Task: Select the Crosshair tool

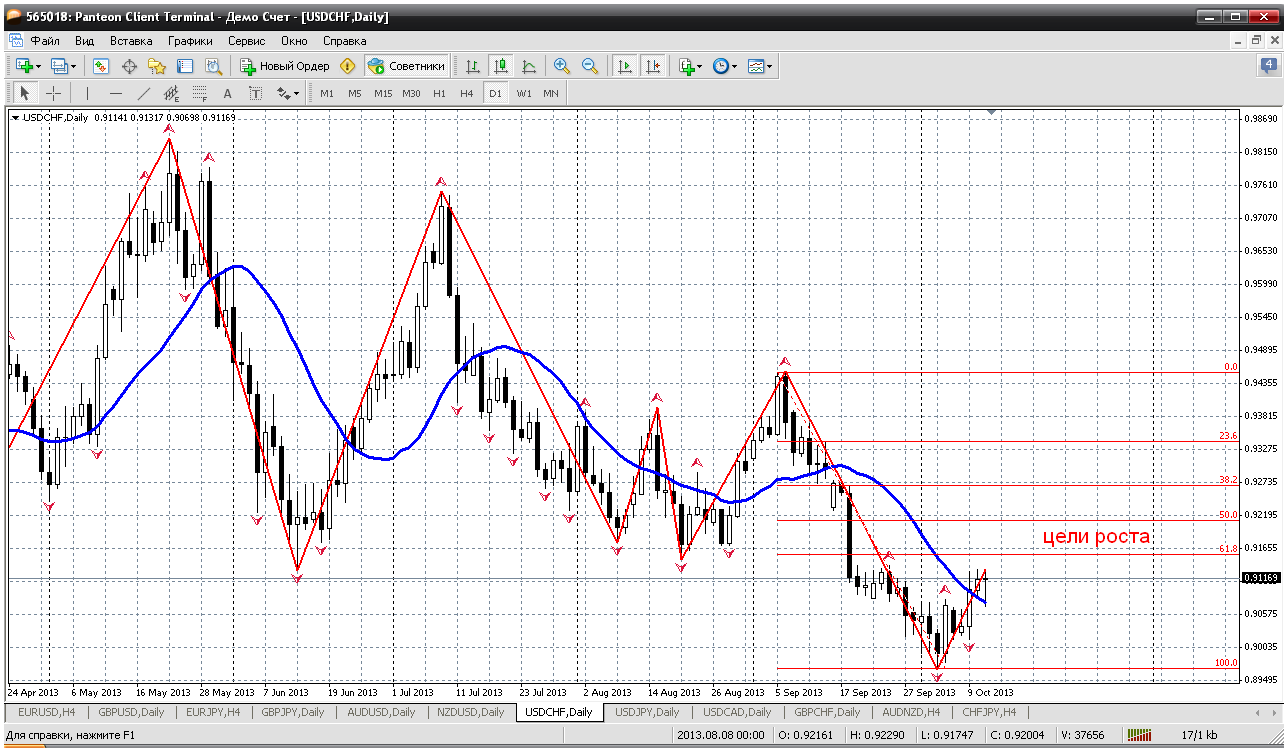Action: (53, 93)
